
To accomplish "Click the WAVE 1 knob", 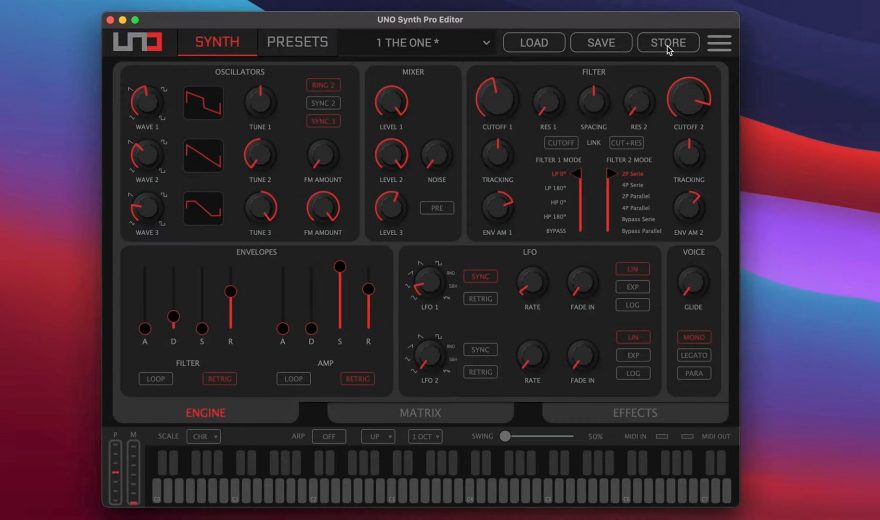I will (146, 102).
